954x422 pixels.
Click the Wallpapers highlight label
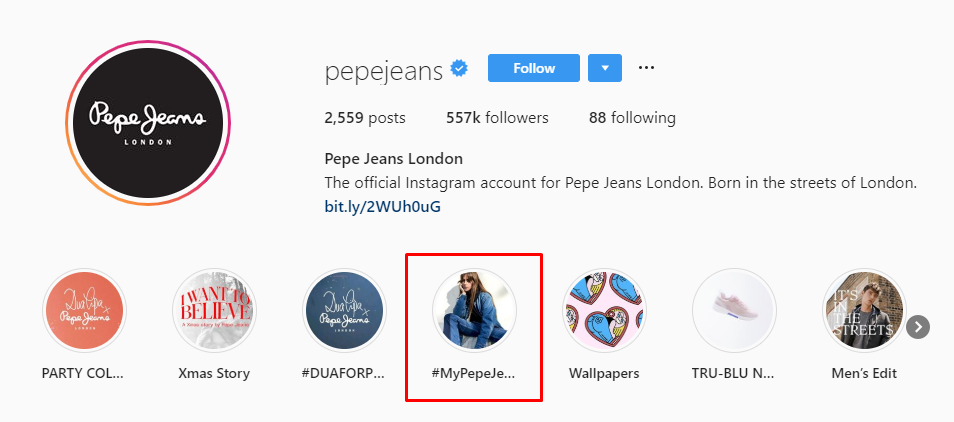(604, 374)
